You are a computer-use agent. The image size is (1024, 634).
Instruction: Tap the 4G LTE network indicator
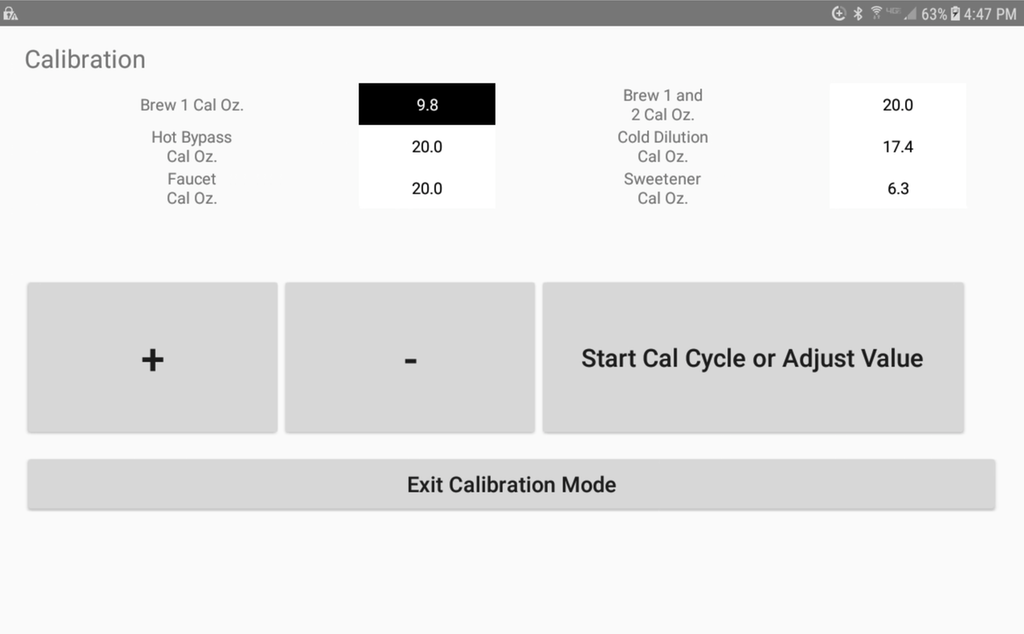pyautogui.click(x=895, y=13)
